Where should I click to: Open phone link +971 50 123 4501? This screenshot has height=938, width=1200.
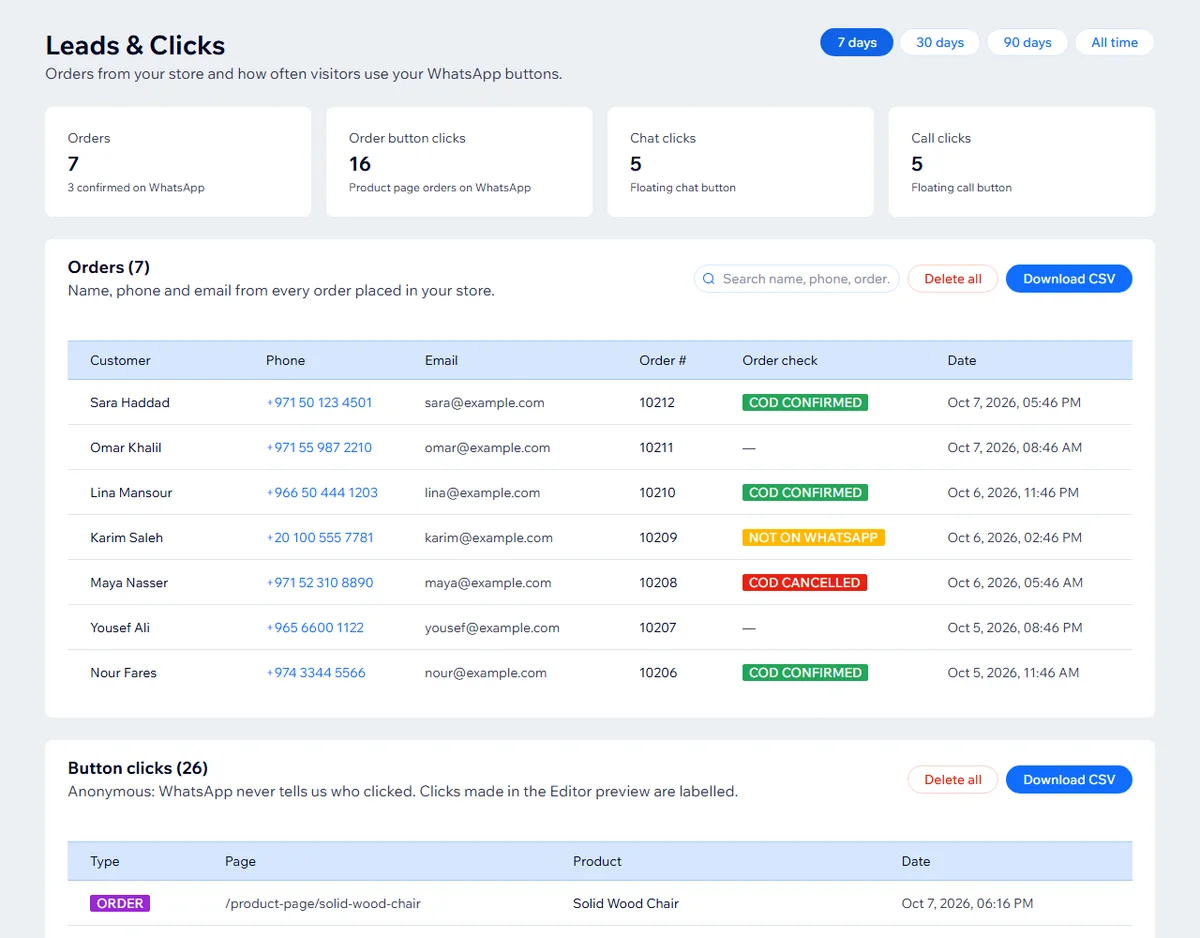319,403
